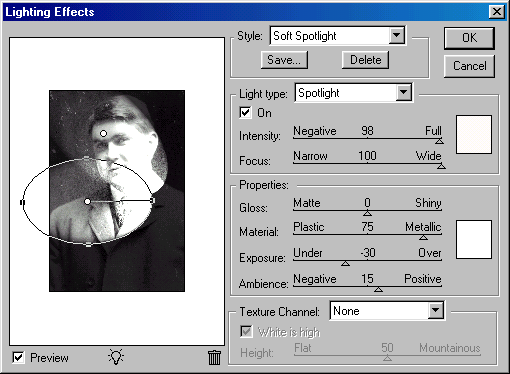The width and height of the screenshot is (510, 374).
Task: Click the Save... style button
Action: coord(284,60)
